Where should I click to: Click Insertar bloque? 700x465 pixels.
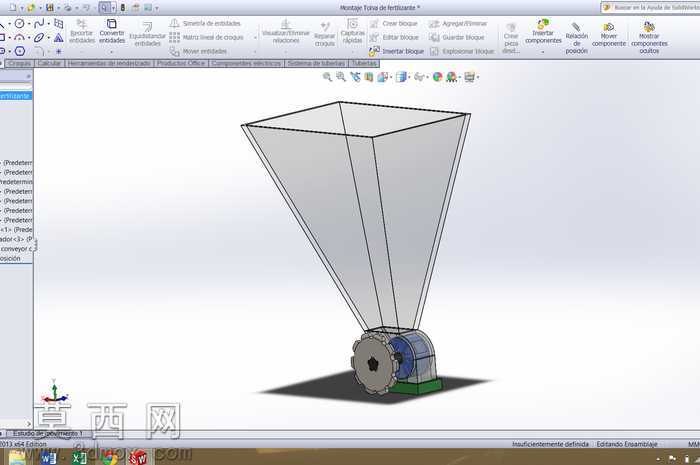pyautogui.click(x=396, y=51)
